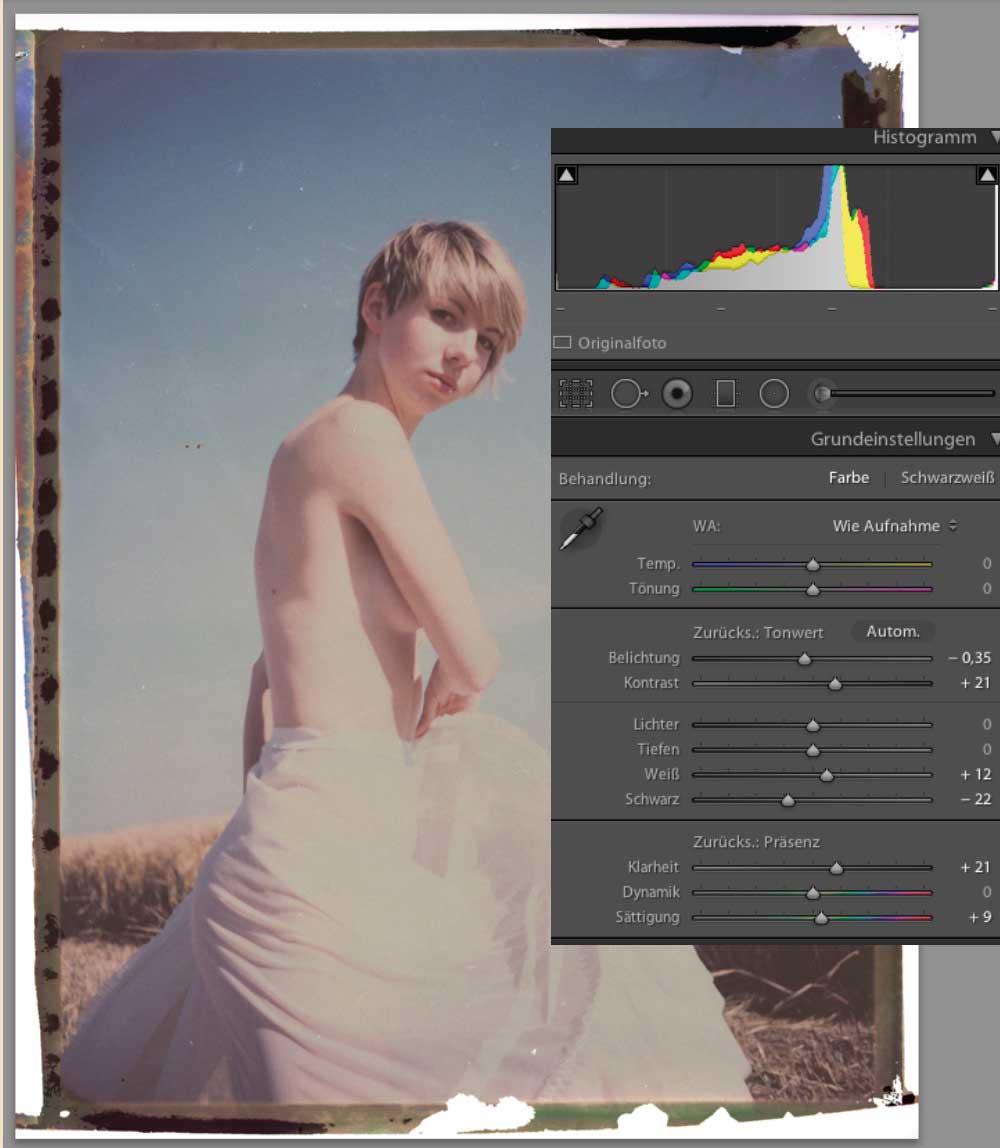Select the adjustment brush tool
This screenshot has height=1148, width=1000.
click(x=822, y=394)
